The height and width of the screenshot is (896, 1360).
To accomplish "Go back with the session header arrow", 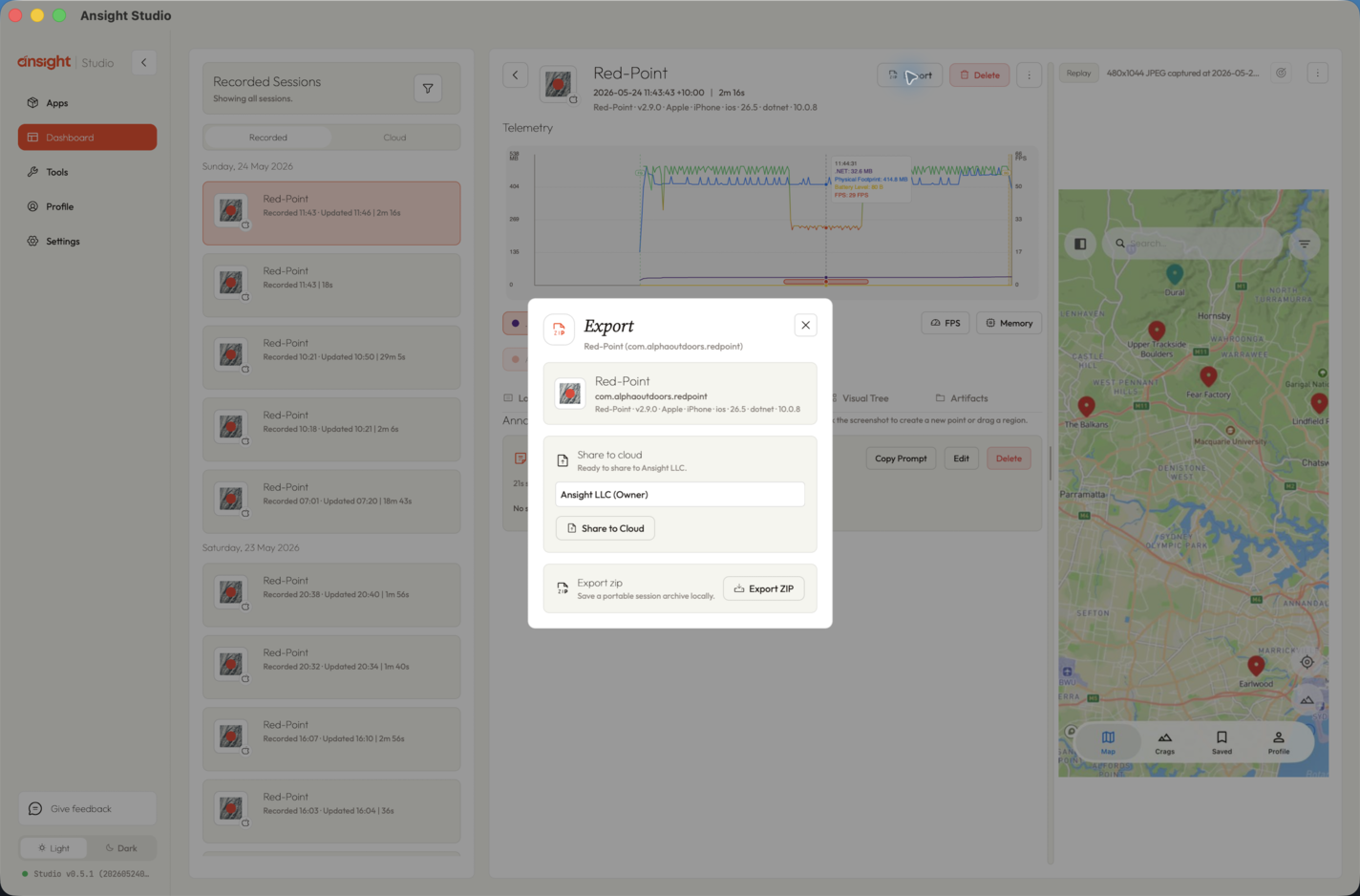I will (516, 75).
